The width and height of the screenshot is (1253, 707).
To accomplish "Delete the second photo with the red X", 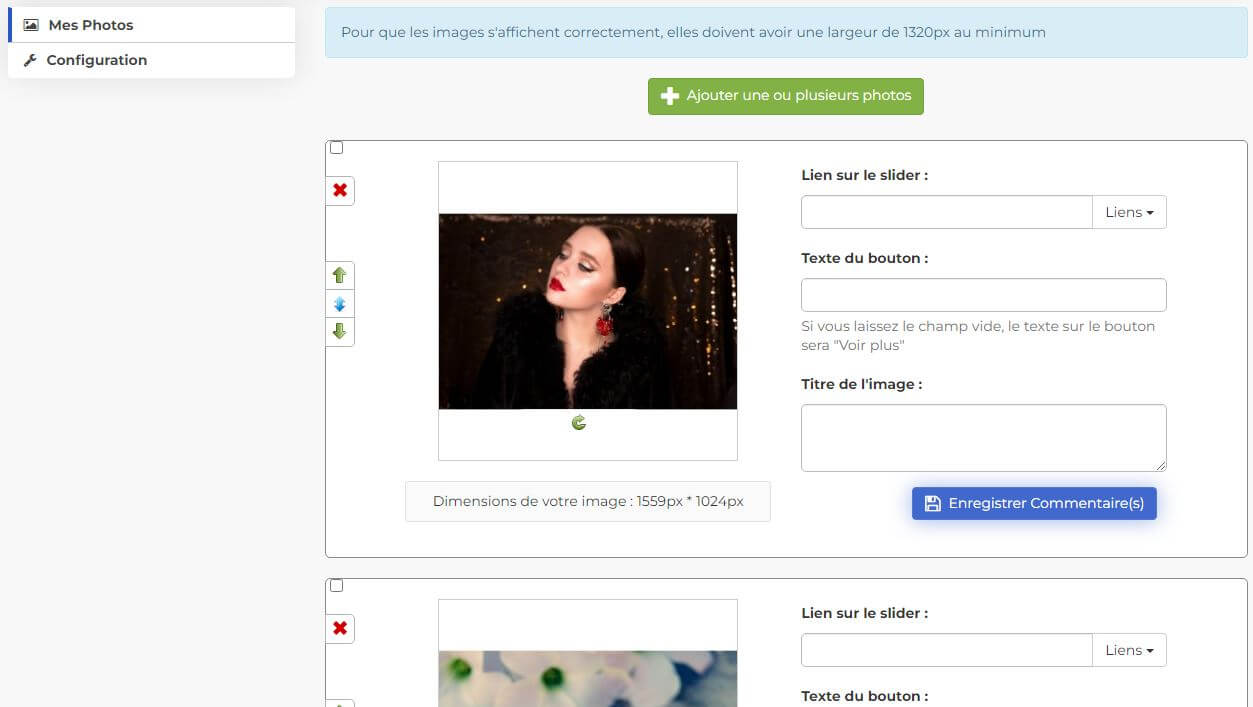I will [340, 628].
